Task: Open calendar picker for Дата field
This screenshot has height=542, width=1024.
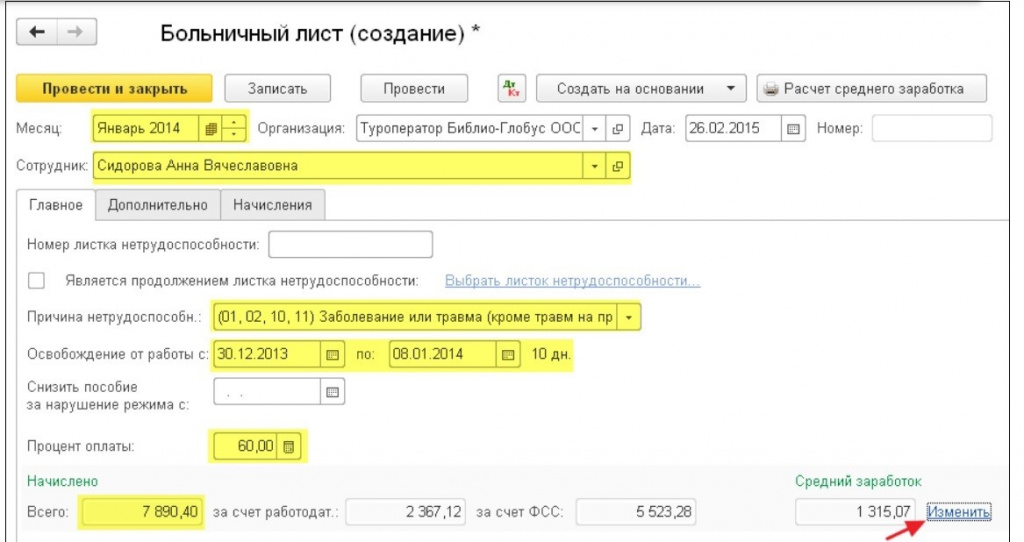Action: point(793,129)
